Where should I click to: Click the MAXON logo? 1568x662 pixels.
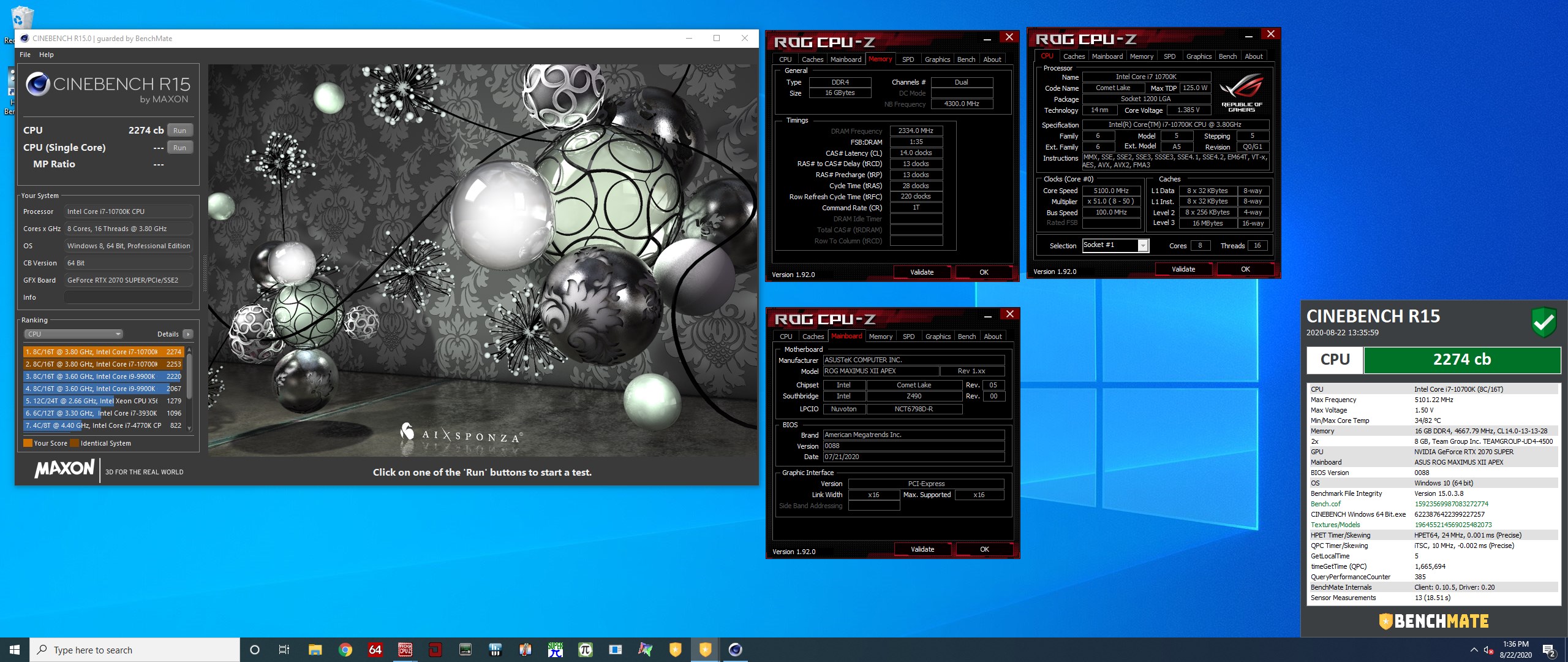click(x=64, y=469)
